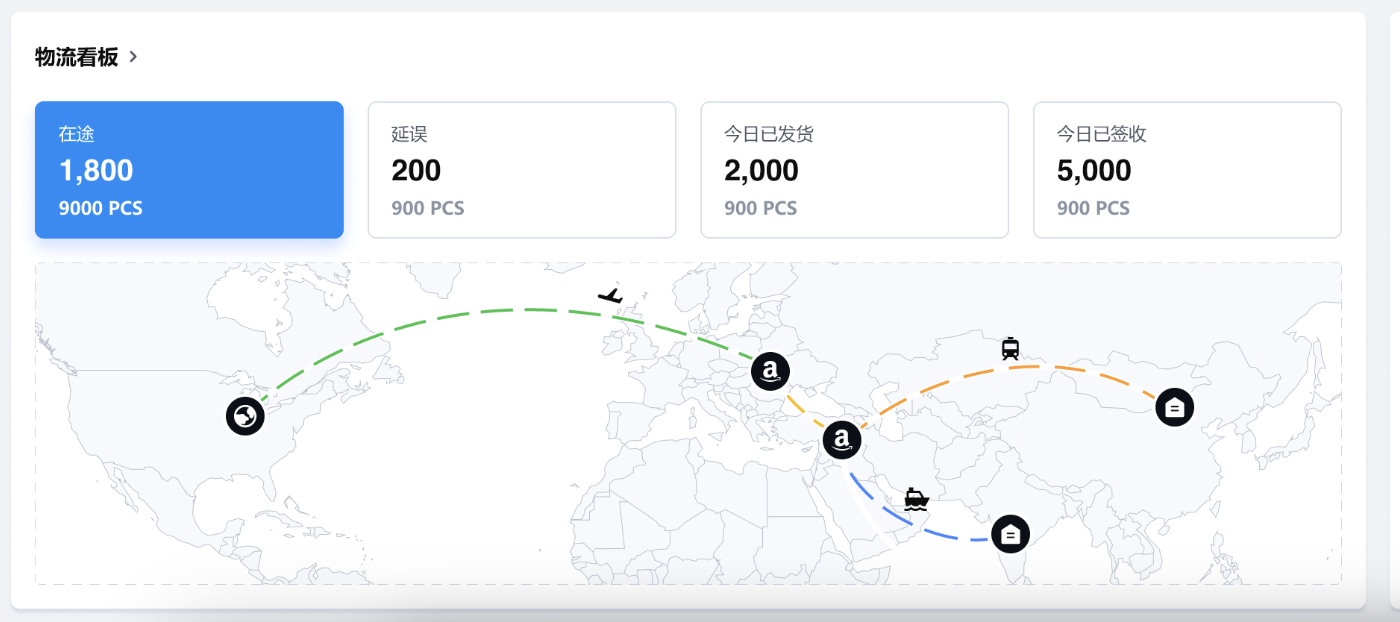The width and height of the screenshot is (1400, 622).
Task: Click the 9000 PCS quantity text
Action: click(x=100, y=209)
